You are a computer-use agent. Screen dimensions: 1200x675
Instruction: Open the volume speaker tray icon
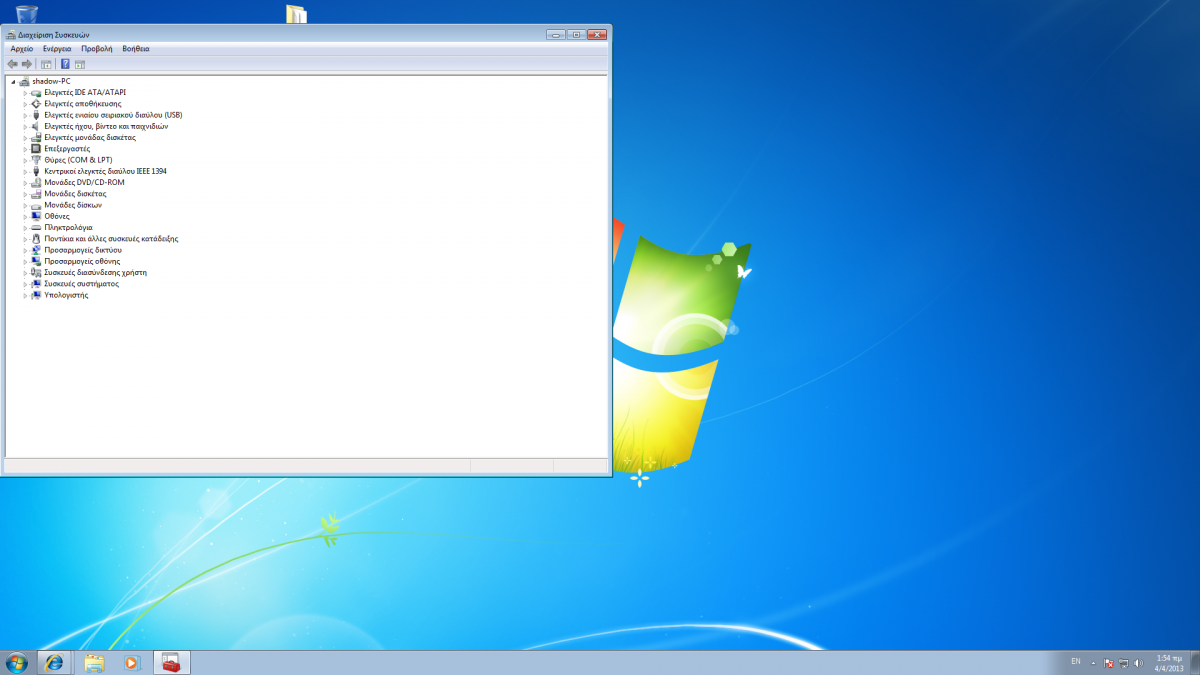click(1138, 662)
